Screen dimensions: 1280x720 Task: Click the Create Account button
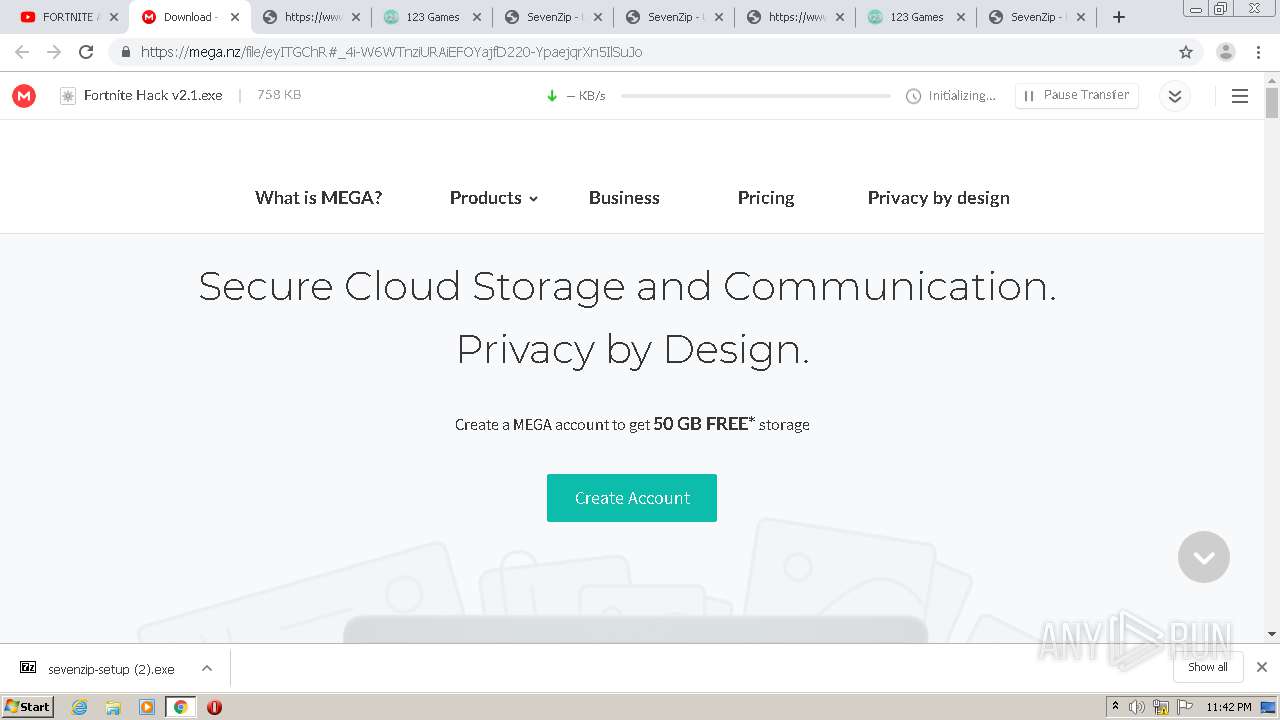point(632,498)
